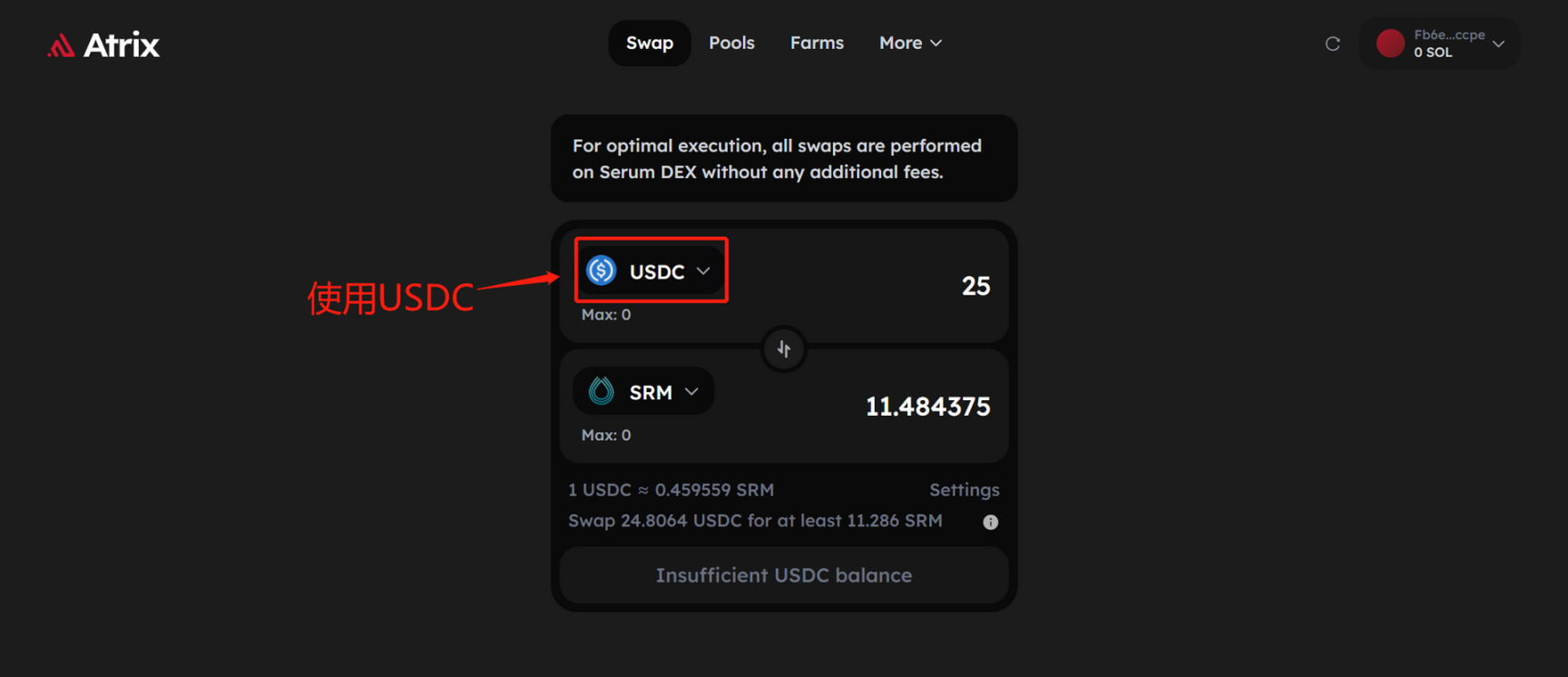
Task: Click the USDC coin icon
Action: [601, 270]
